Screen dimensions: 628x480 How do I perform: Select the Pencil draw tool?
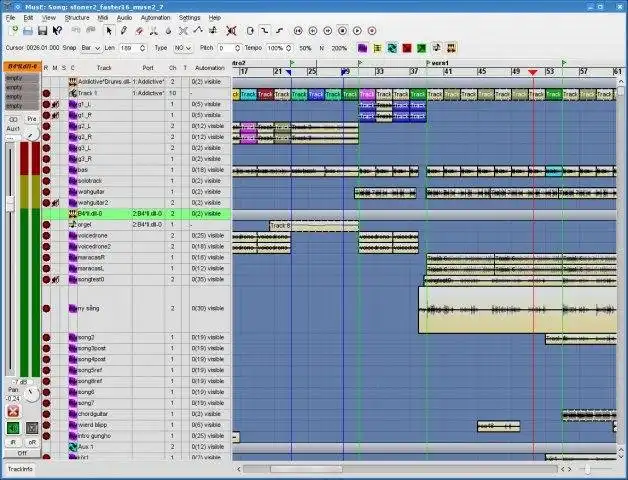click(x=124, y=31)
